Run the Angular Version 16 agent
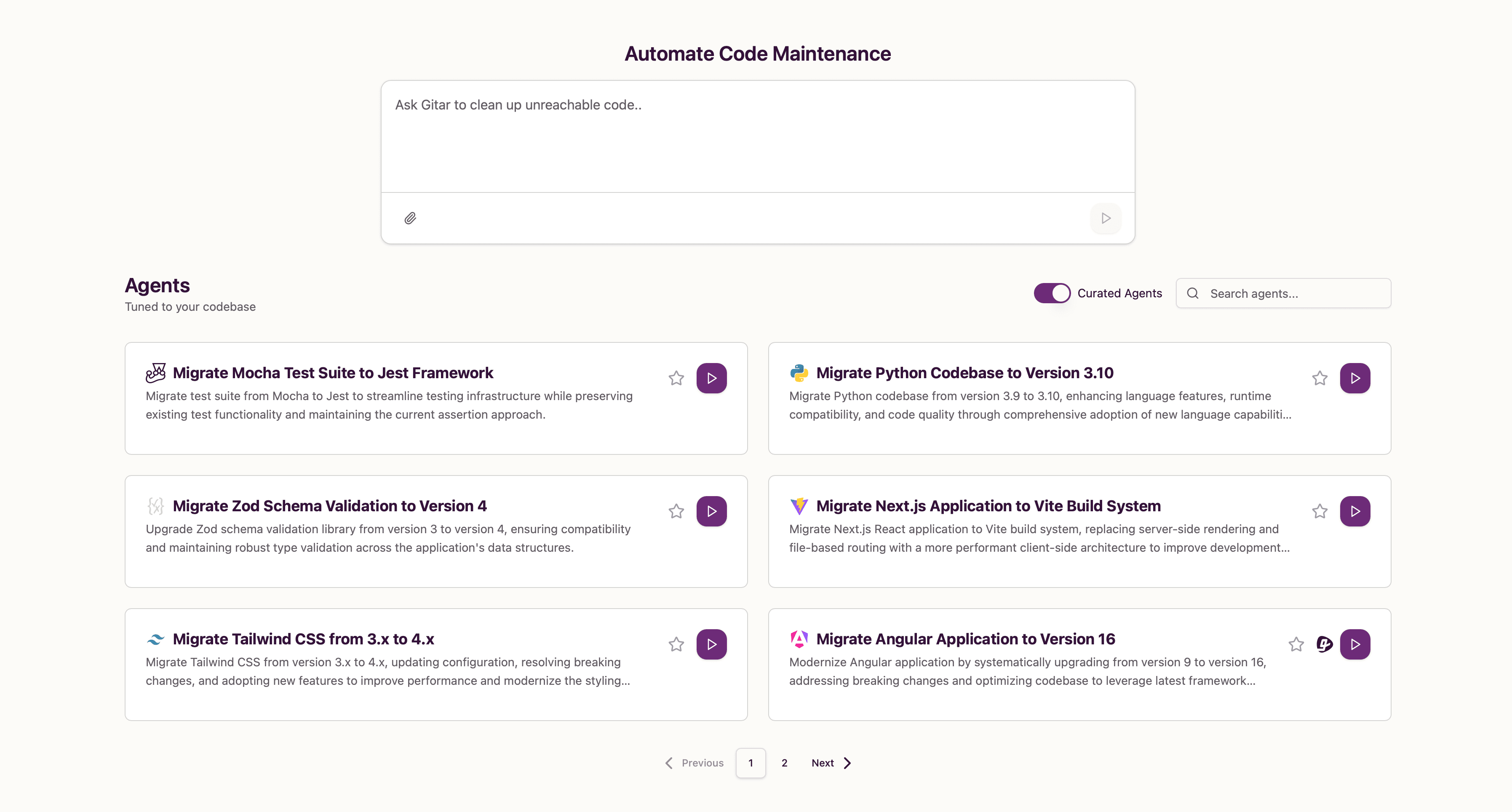 [1355, 645]
